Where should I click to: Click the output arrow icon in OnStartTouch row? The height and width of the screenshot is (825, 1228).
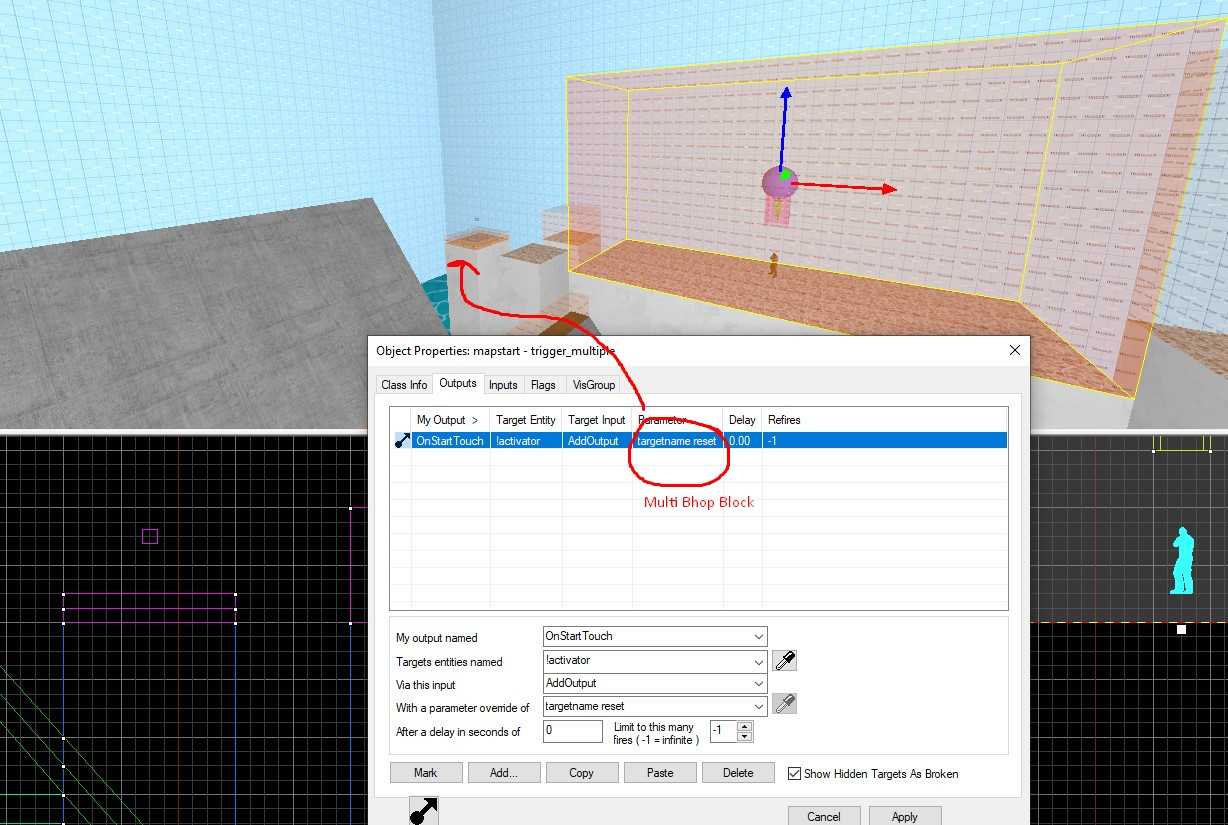click(401, 441)
